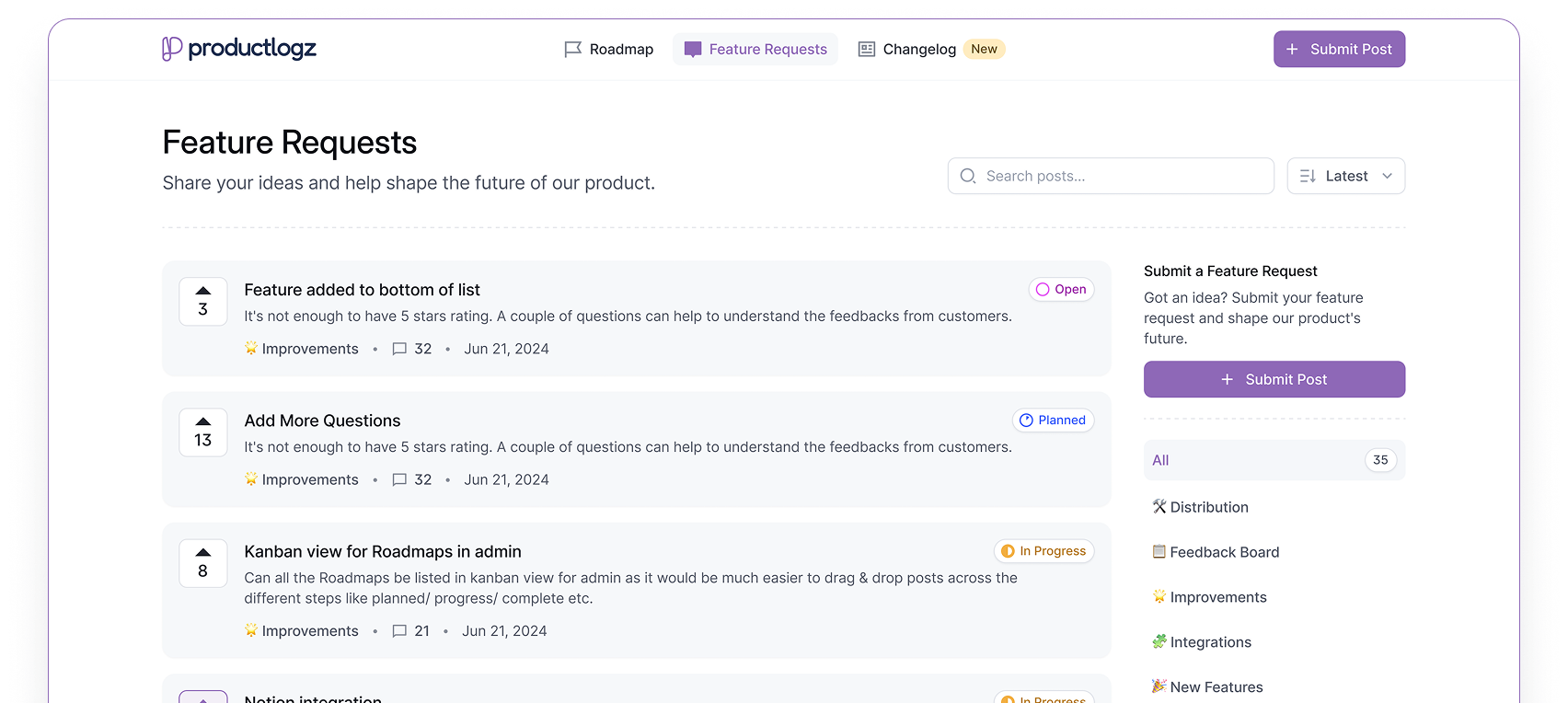Viewport: 1568px width, 703px height.
Task: Click the 'Feature Requests' page heading
Action: coord(290,143)
